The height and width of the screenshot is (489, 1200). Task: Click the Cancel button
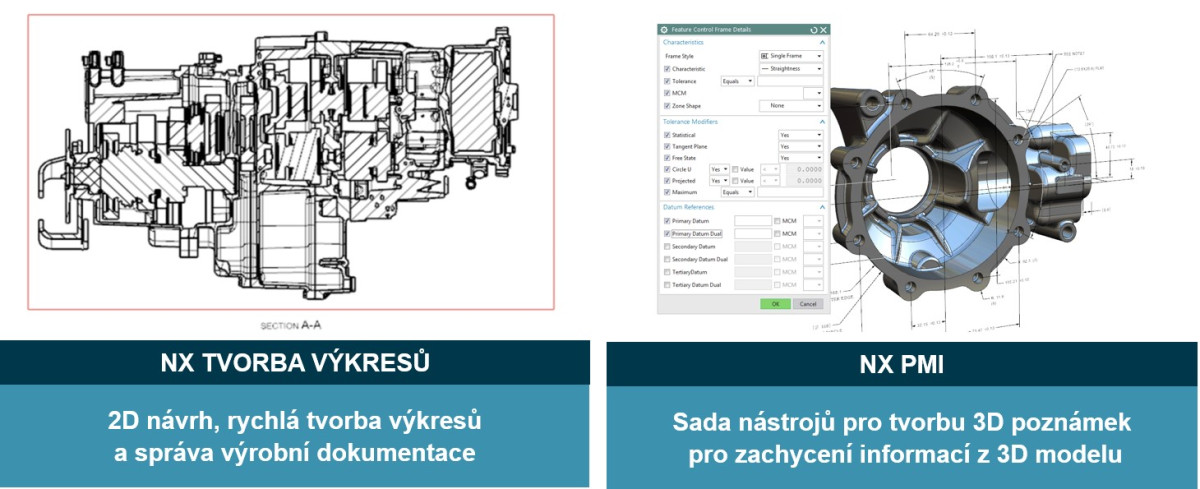(x=808, y=303)
